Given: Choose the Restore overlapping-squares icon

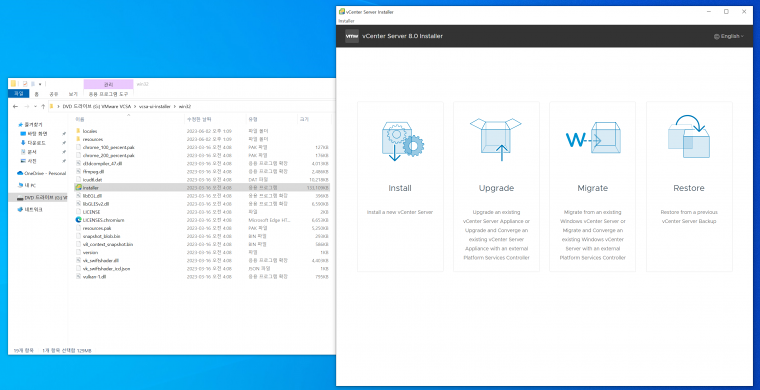Looking at the screenshot, I should coord(689,136).
